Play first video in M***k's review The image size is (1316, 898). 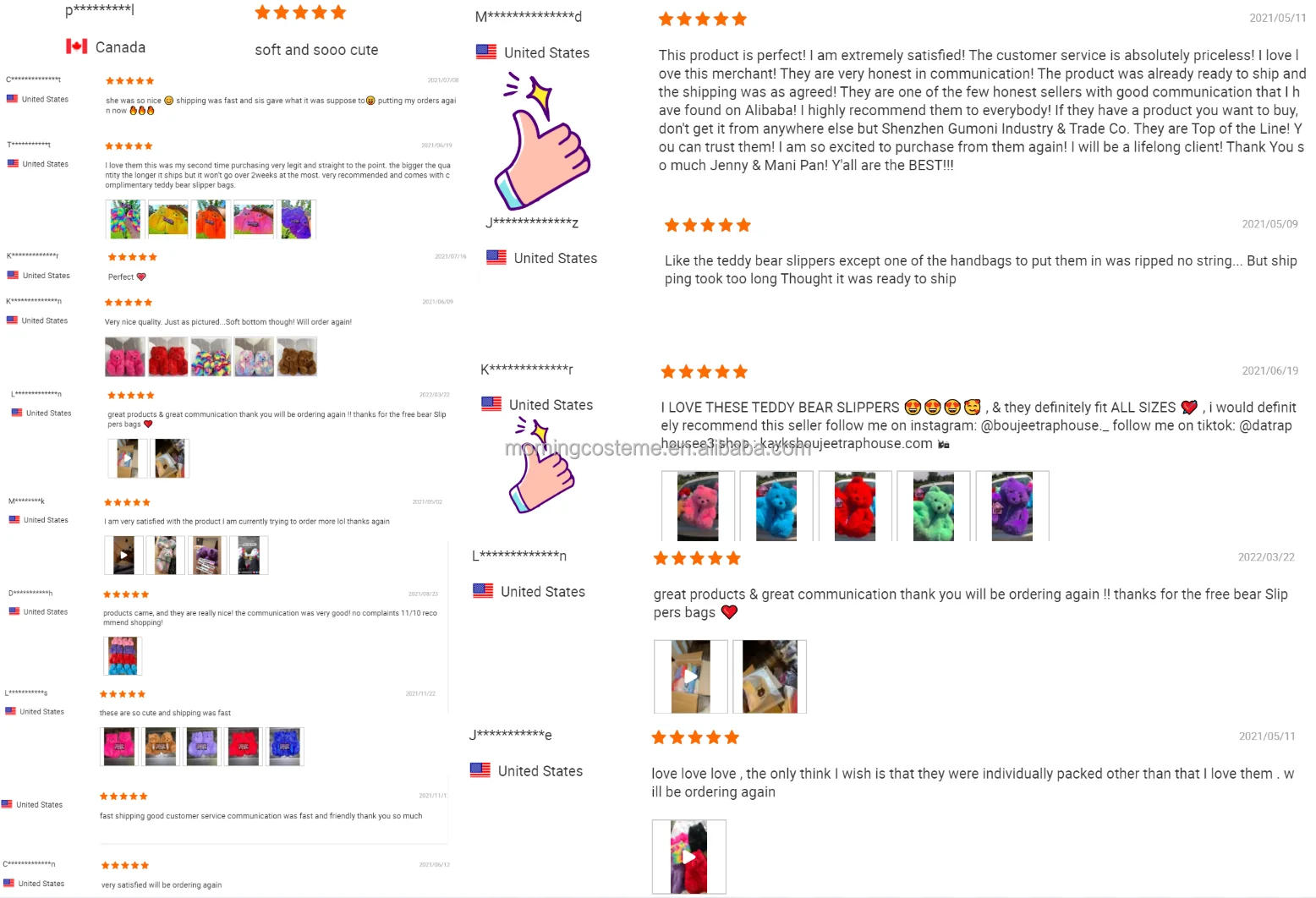[x=123, y=556]
